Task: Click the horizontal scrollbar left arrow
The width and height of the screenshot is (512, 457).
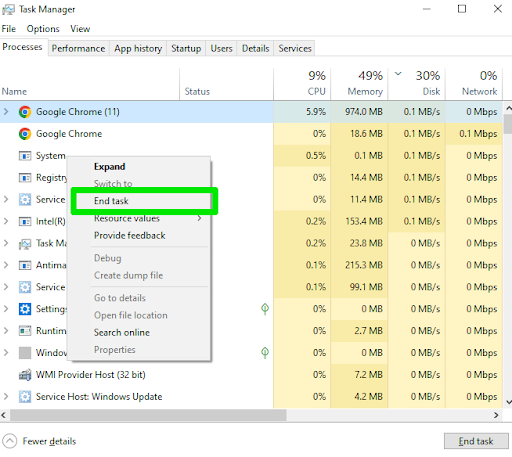Action: pos(4,415)
